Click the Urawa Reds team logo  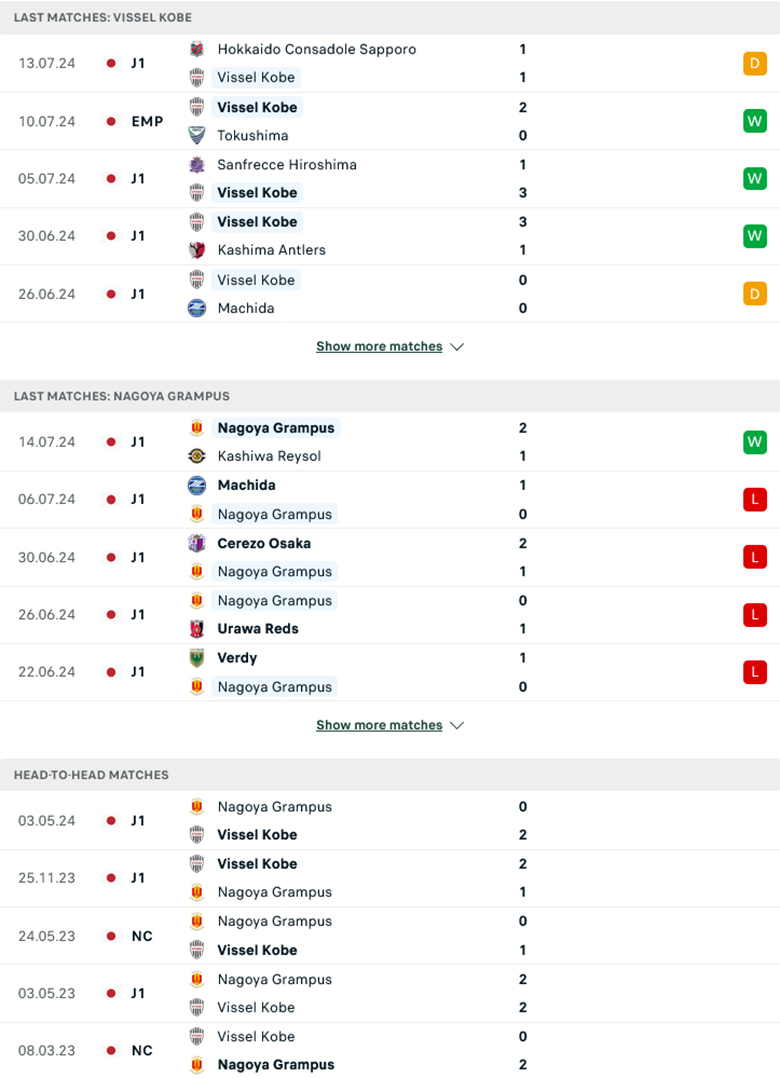[x=197, y=629]
